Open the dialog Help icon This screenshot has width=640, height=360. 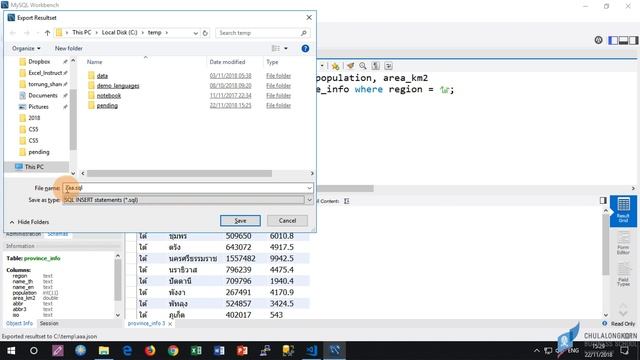(x=305, y=49)
